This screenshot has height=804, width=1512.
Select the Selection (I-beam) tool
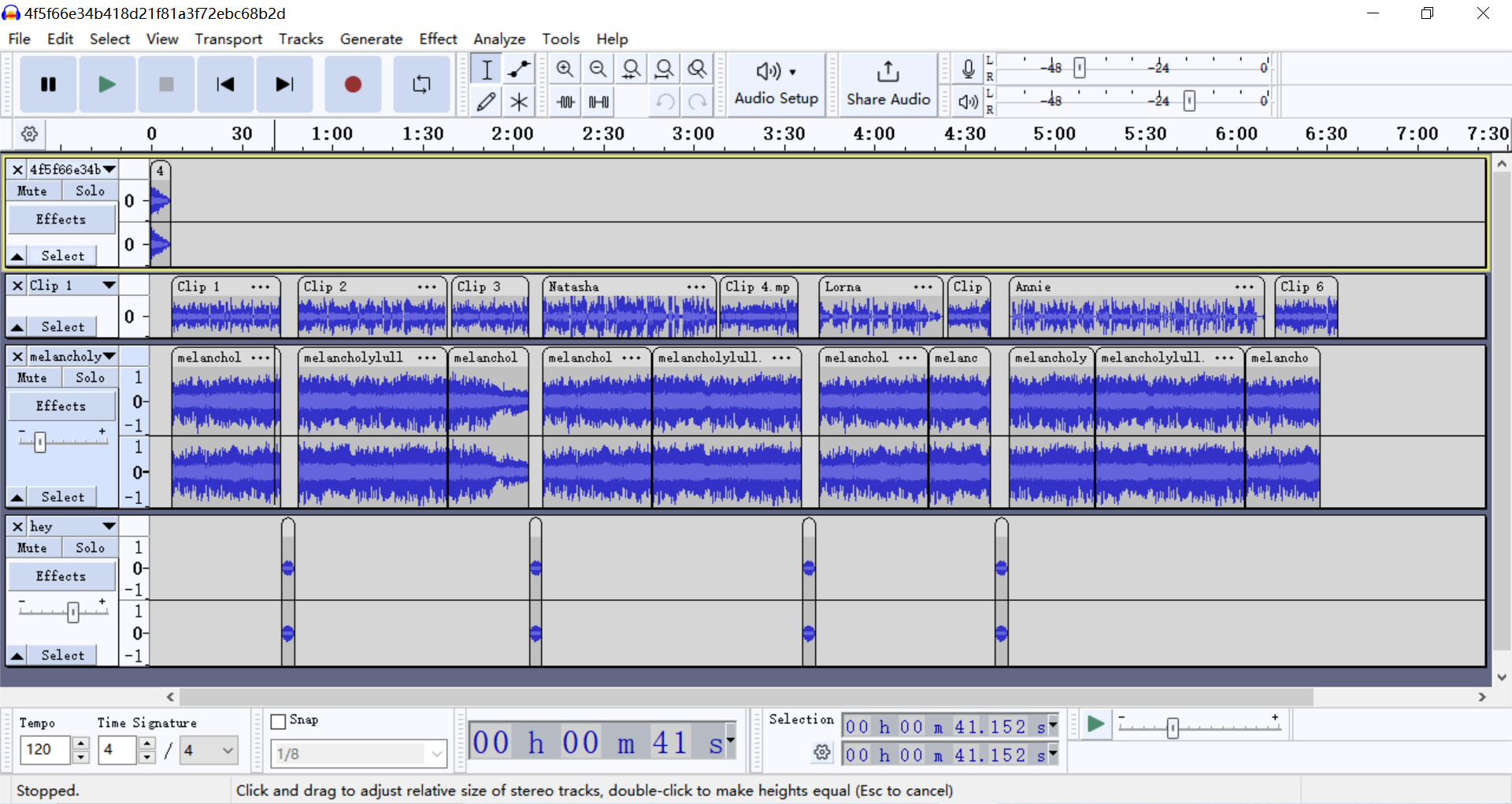[487, 69]
